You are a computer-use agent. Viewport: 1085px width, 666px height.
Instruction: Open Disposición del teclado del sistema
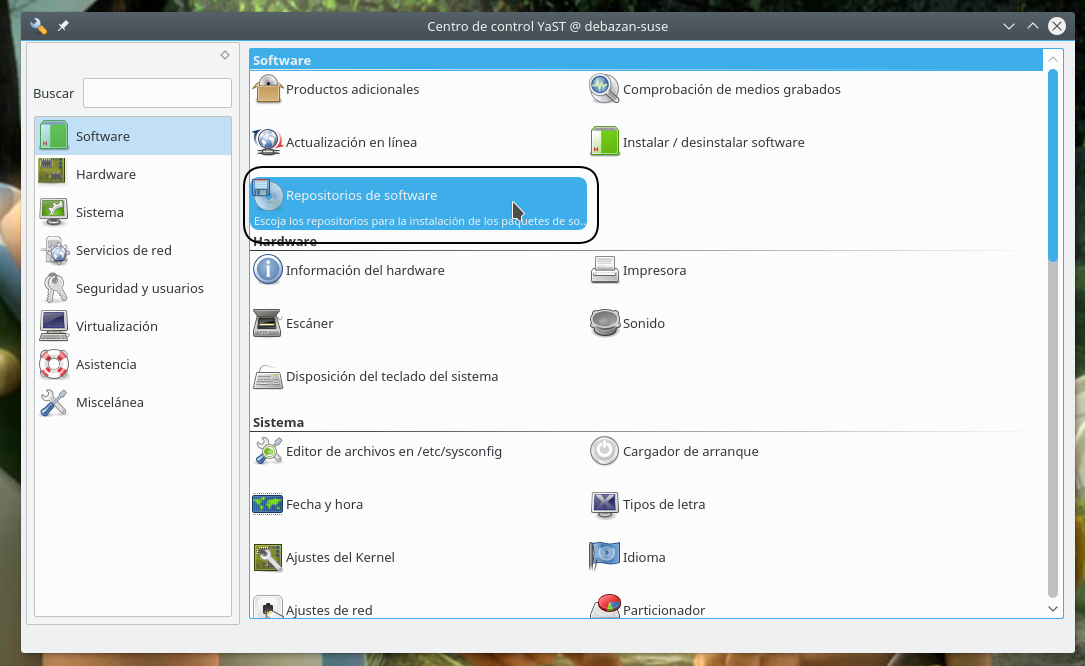391,376
